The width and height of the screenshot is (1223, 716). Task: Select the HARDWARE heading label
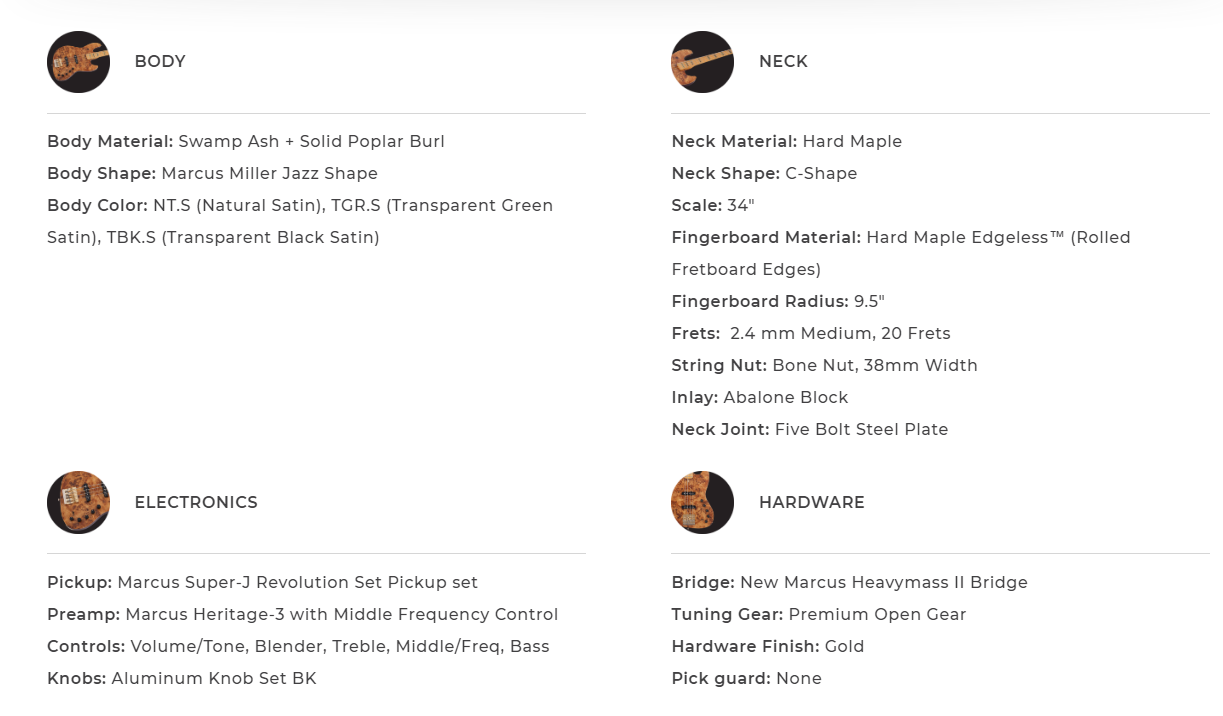[x=811, y=503]
